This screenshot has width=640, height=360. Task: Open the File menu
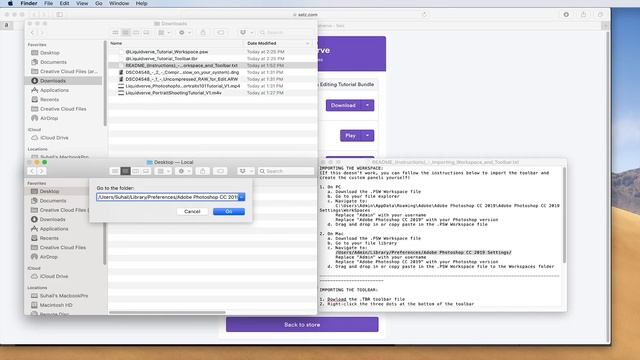coord(48,3)
